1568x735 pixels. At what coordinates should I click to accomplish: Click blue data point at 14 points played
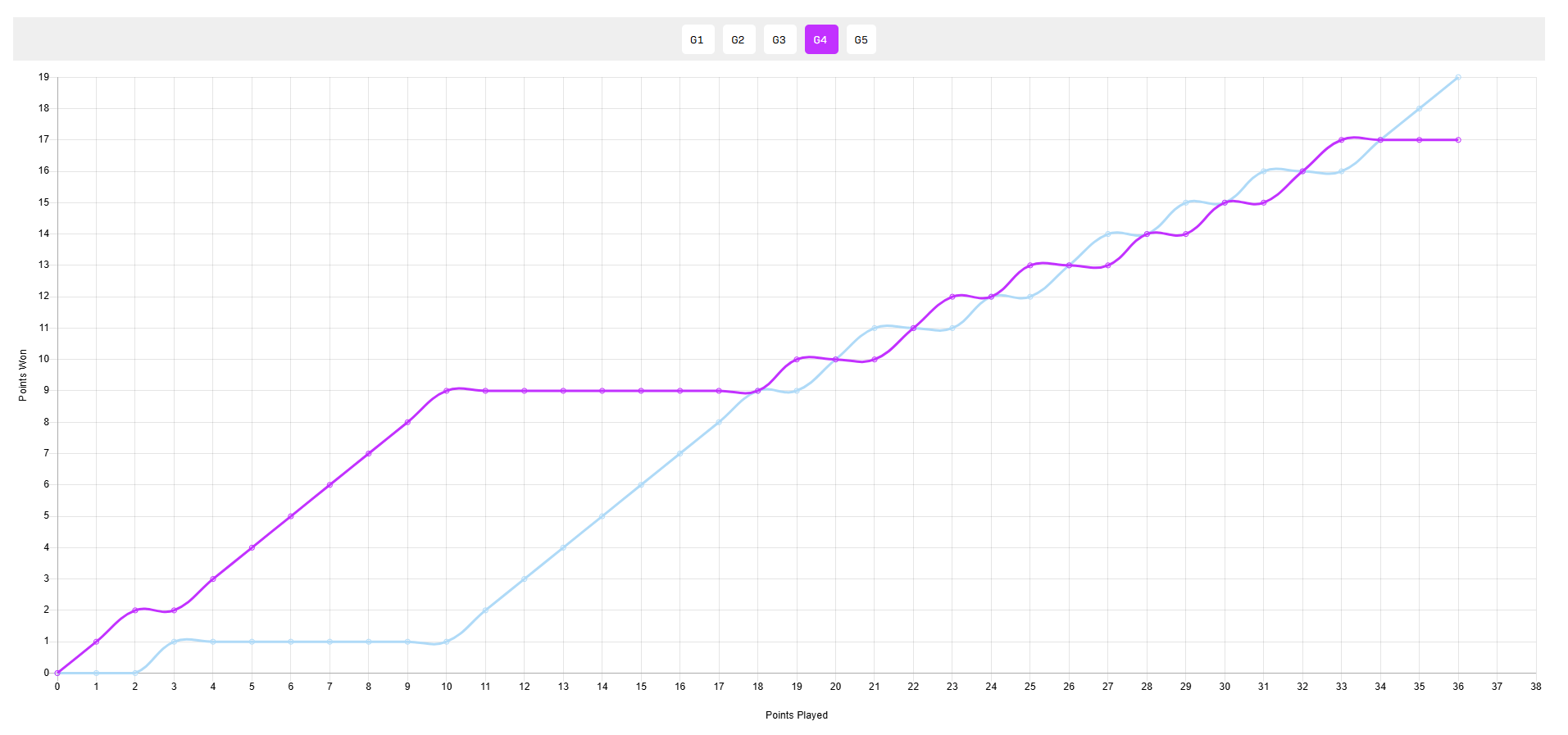pos(602,516)
